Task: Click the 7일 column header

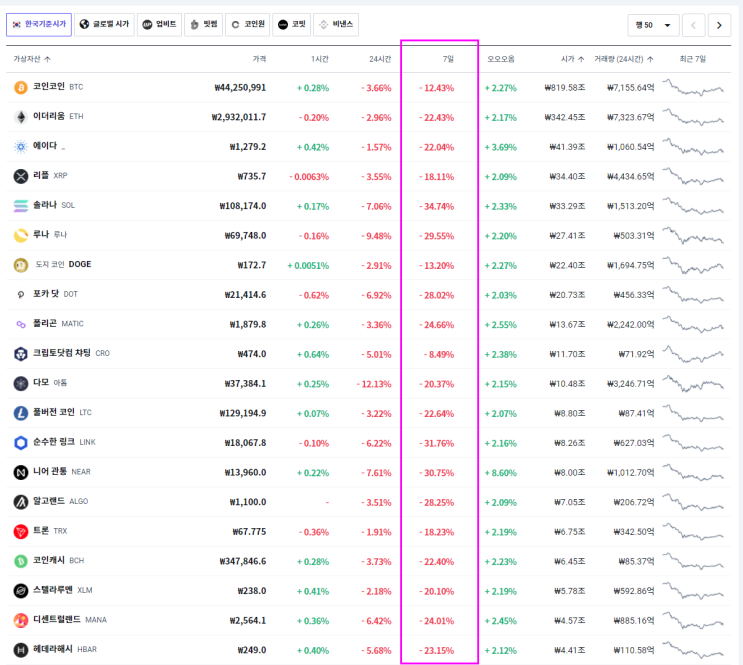Action: coord(448,59)
